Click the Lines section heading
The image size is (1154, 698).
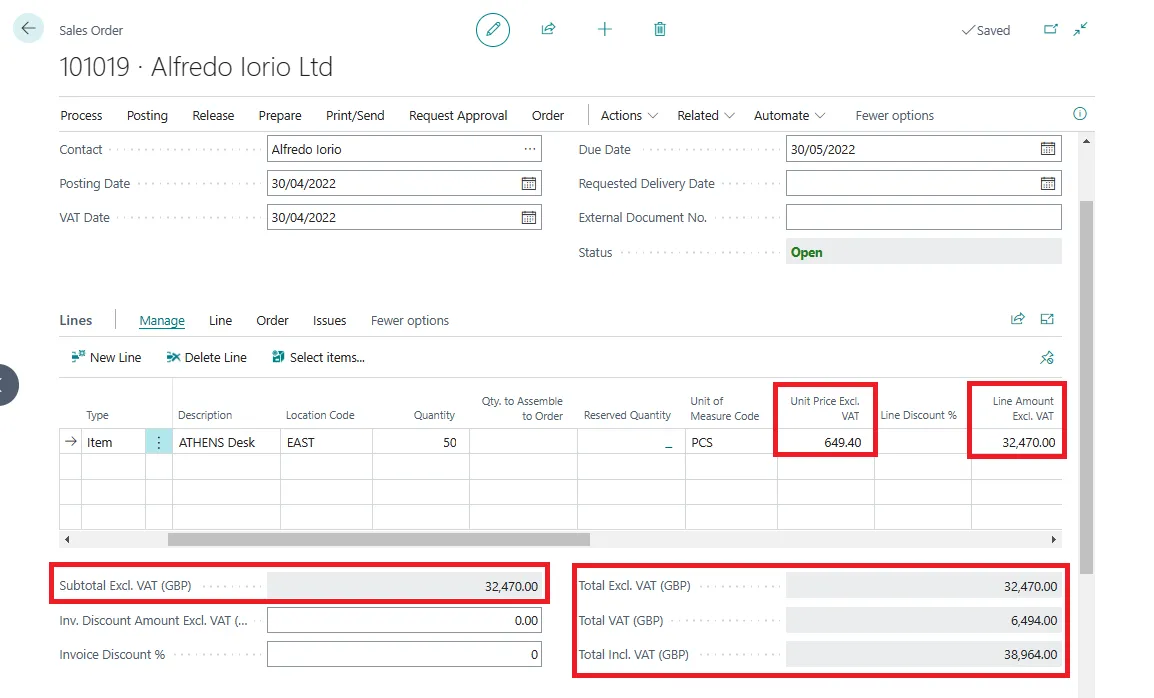pyautogui.click(x=76, y=320)
